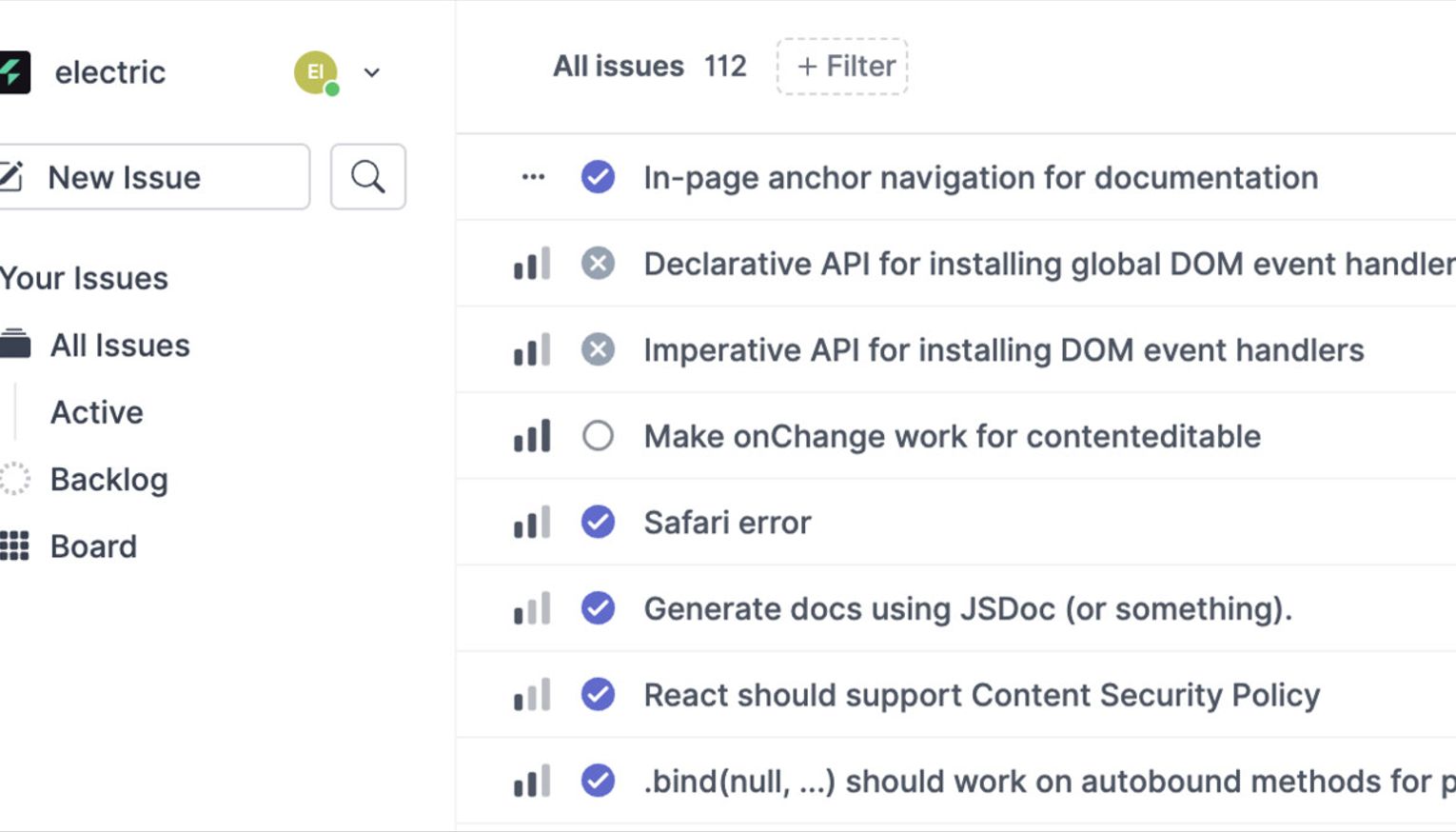Click canceled status icon on Imperative API issue
1456x832 pixels.
pyautogui.click(x=598, y=350)
